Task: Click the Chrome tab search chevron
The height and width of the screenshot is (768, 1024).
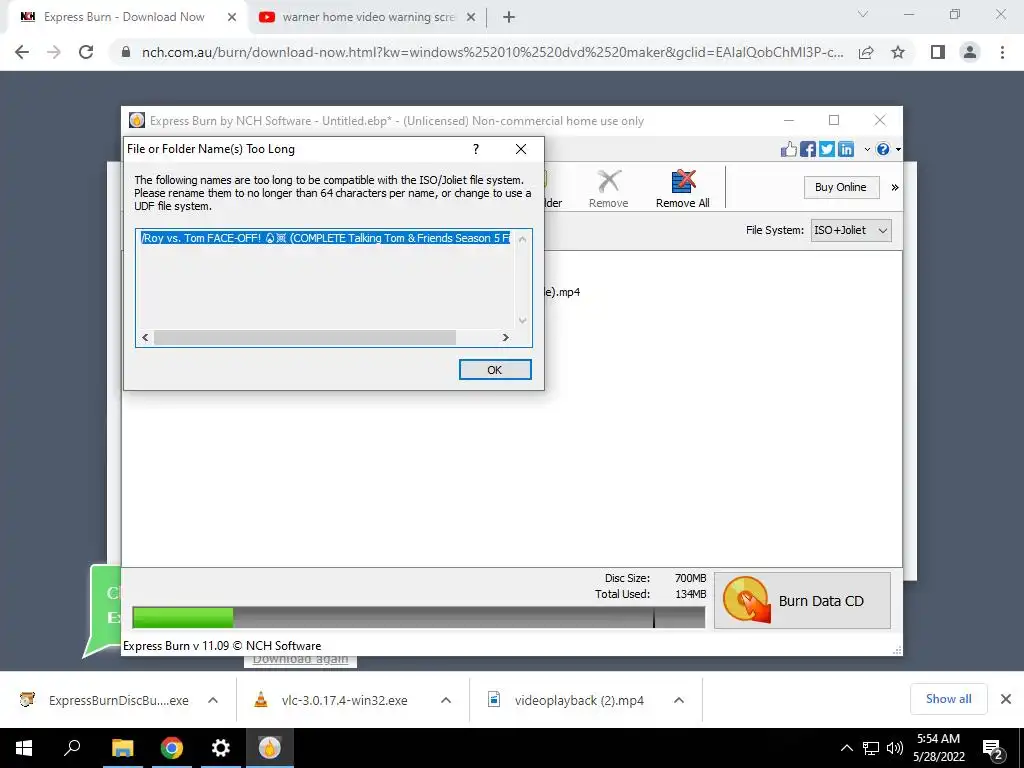Action: 863,14
